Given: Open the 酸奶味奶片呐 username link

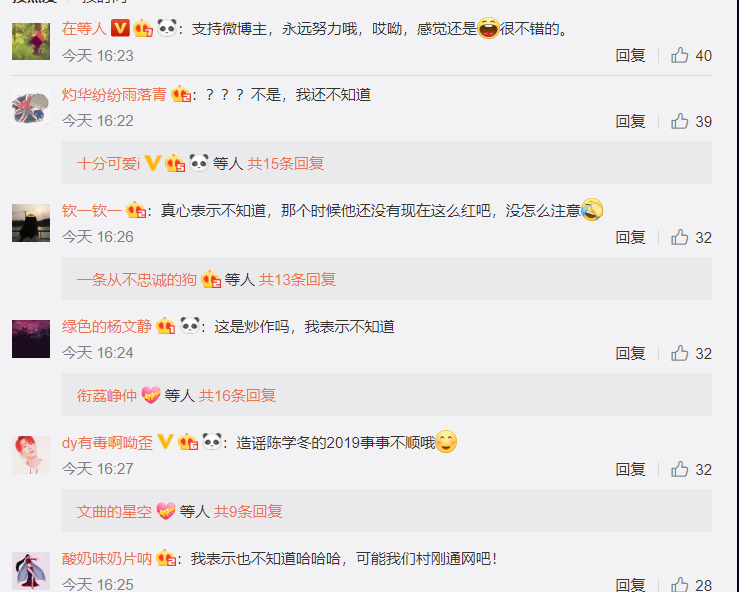Looking at the screenshot, I should point(107,559).
